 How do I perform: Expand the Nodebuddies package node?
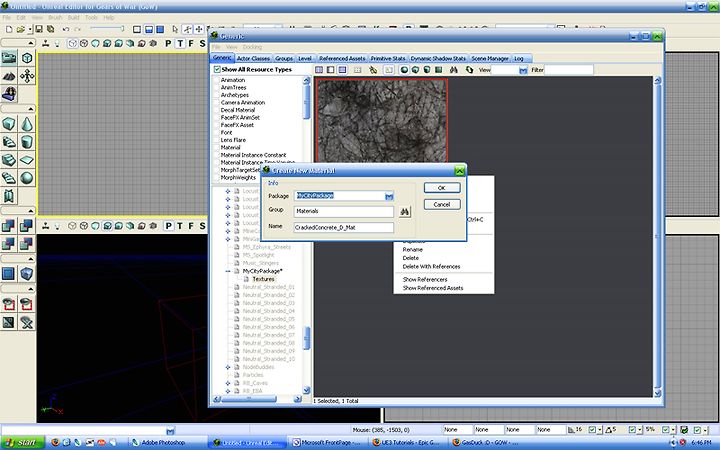click(x=228, y=367)
